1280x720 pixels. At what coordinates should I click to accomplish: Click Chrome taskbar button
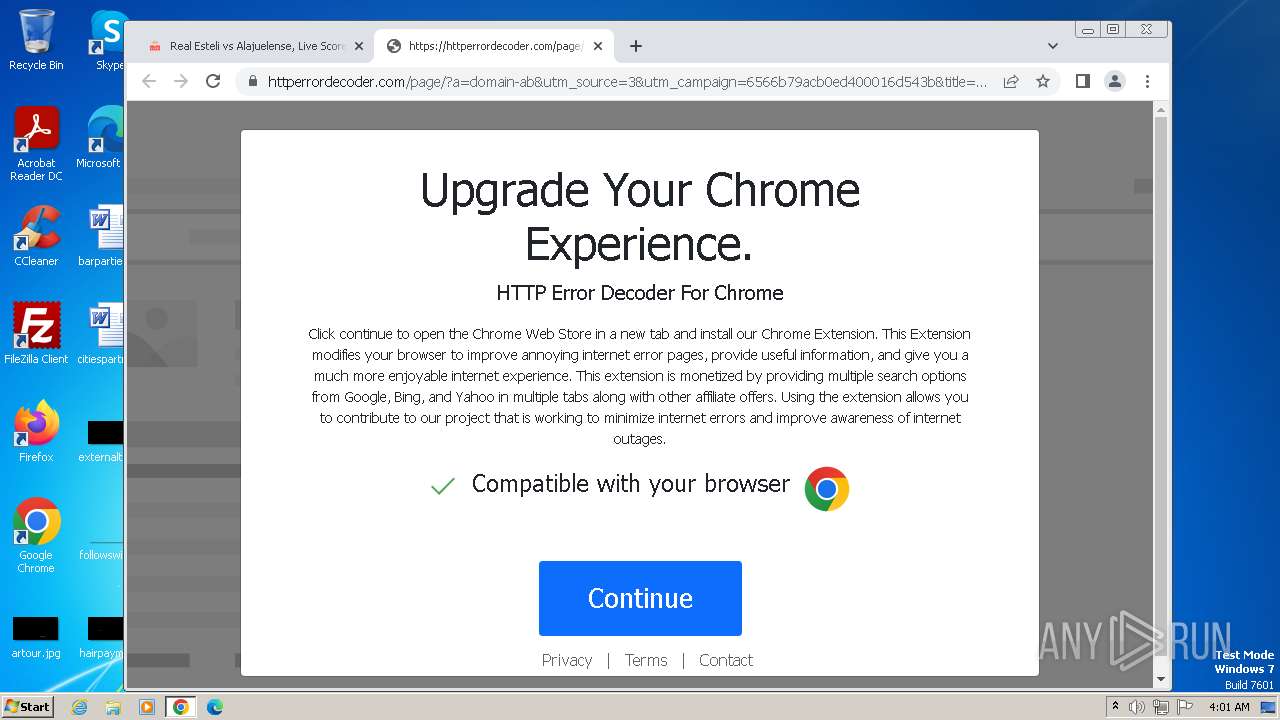[181, 707]
